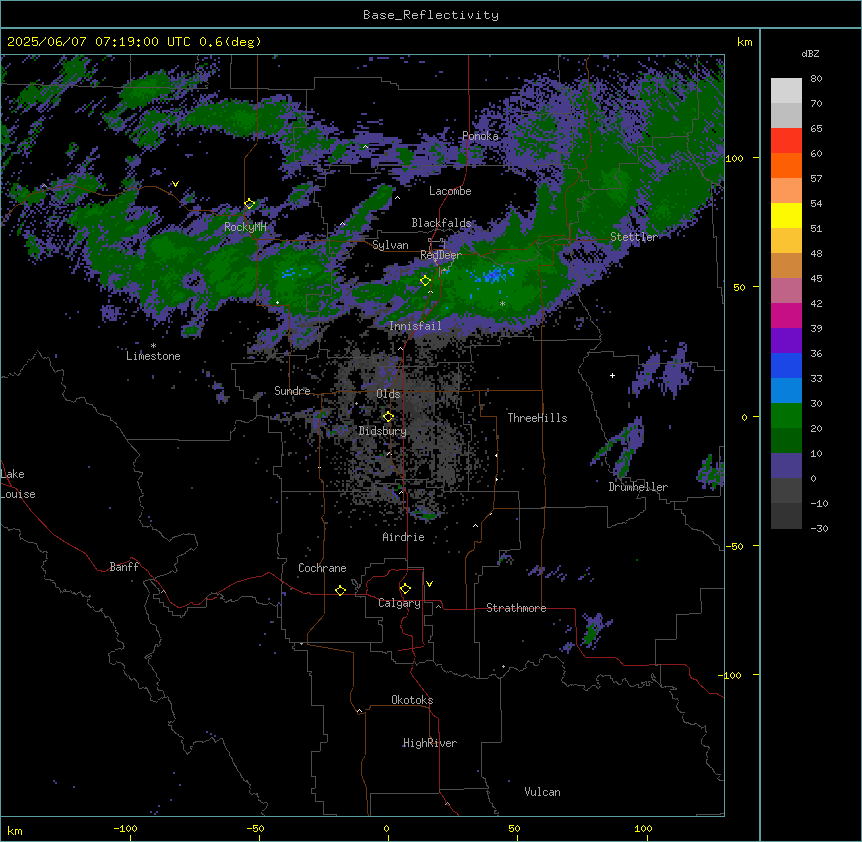The height and width of the screenshot is (842, 862).
Task: Click the Calgary city label
Action: (399, 603)
